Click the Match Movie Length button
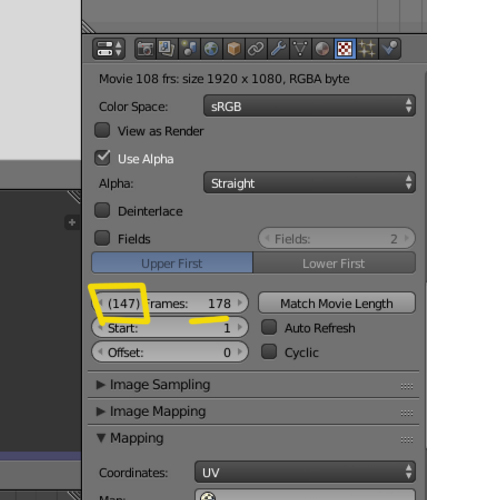The image size is (480, 500). 337,303
